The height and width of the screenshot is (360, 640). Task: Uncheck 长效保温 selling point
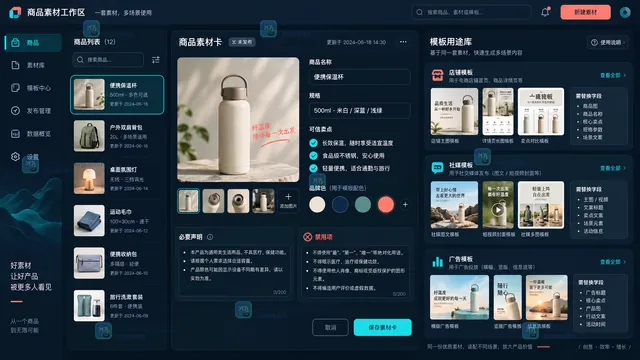pyautogui.click(x=313, y=143)
